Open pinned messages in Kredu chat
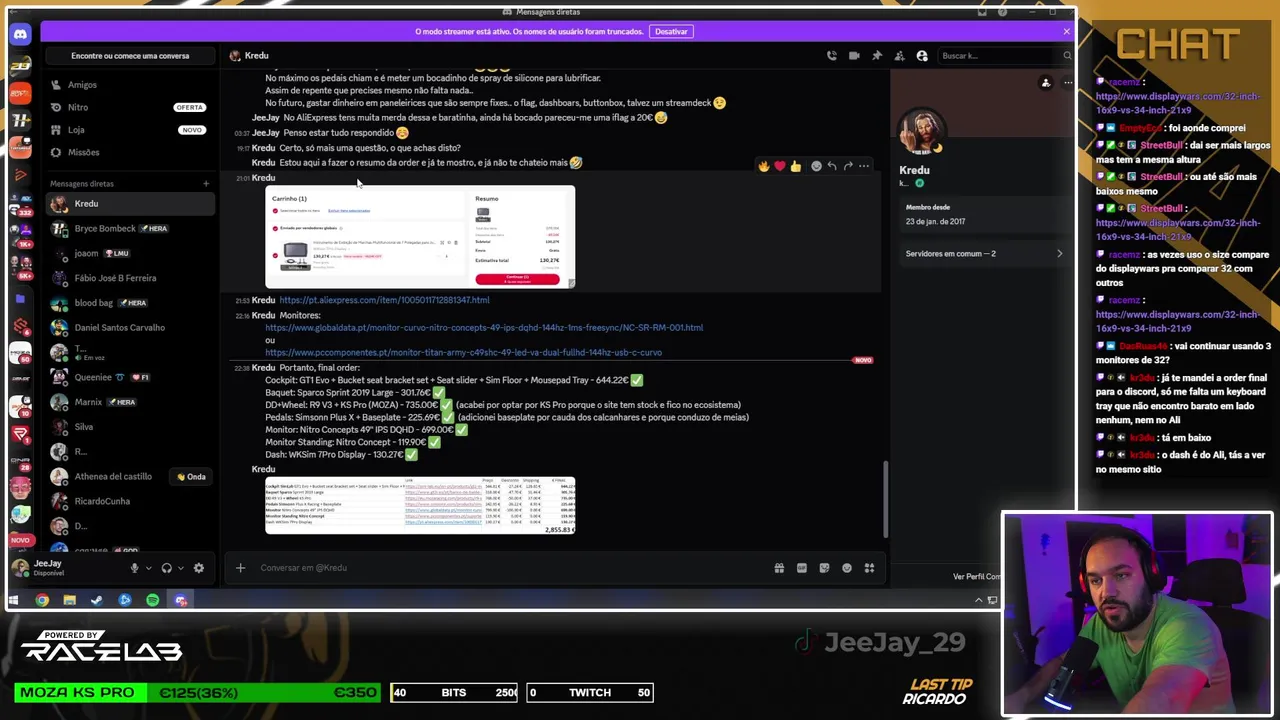Image resolution: width=1280 pixels, height=720 pixels. click(x=877, y=56)
